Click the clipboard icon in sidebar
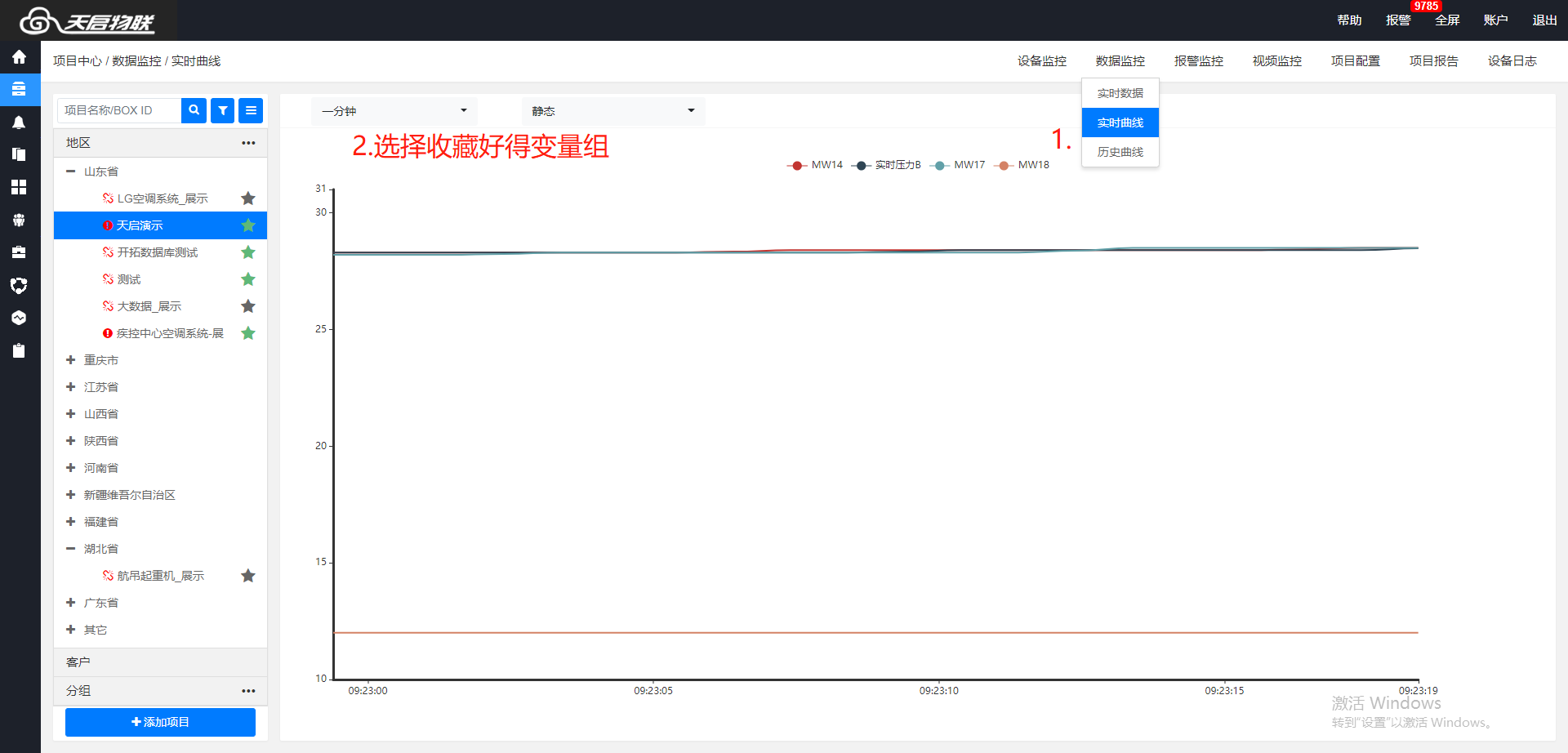 [x=19, y=350]
